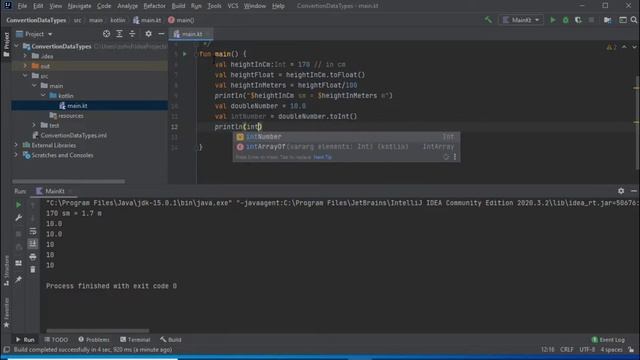Viewport: 640px width, 360px height.
Task: Select intArrayOf completion suggestion
Action: pyautogui.click(x=346, y=147)
